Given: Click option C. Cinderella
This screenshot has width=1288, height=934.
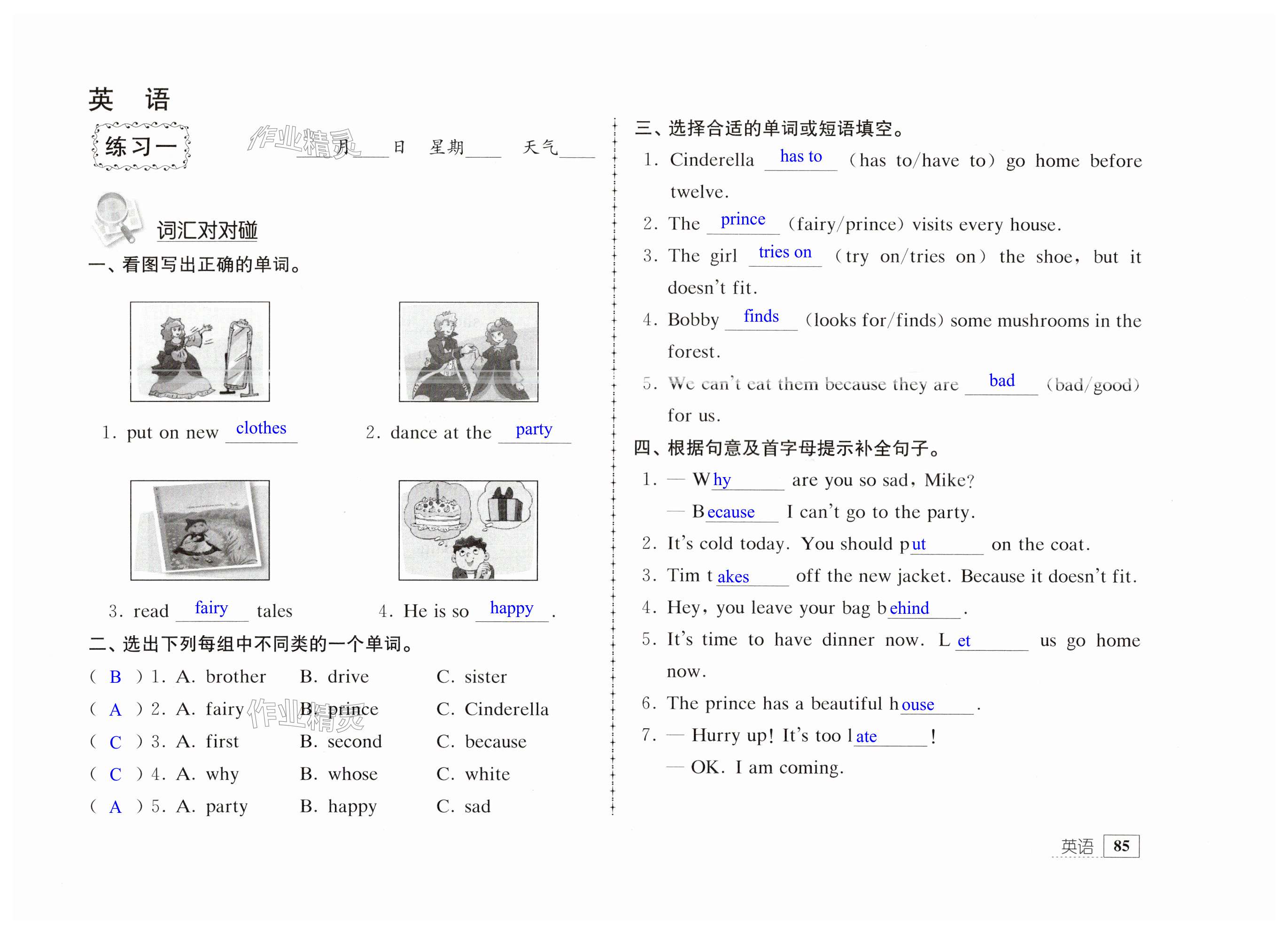Looking at the screenshot, I should (x=492, y=709).
